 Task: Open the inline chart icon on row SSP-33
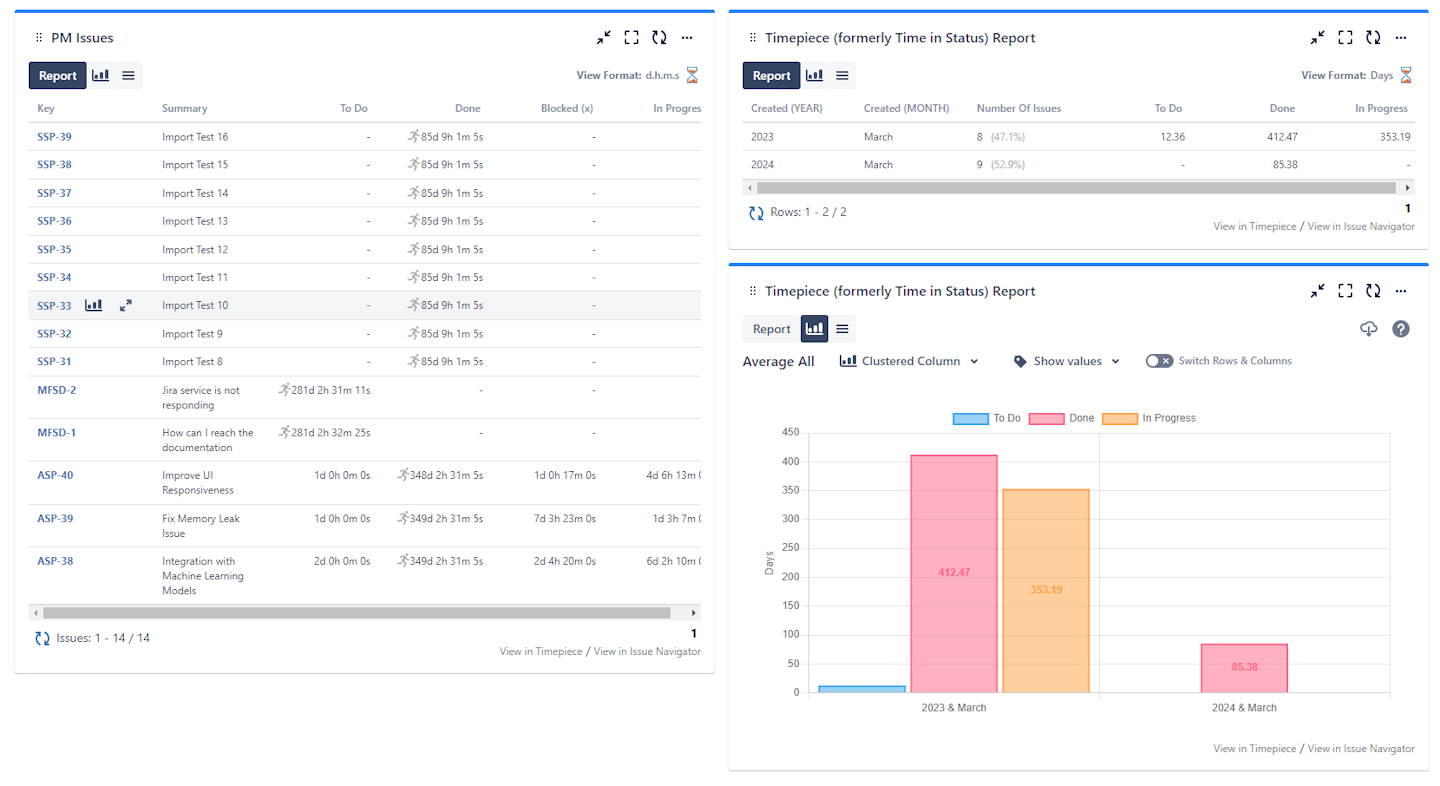pos(93,305)
